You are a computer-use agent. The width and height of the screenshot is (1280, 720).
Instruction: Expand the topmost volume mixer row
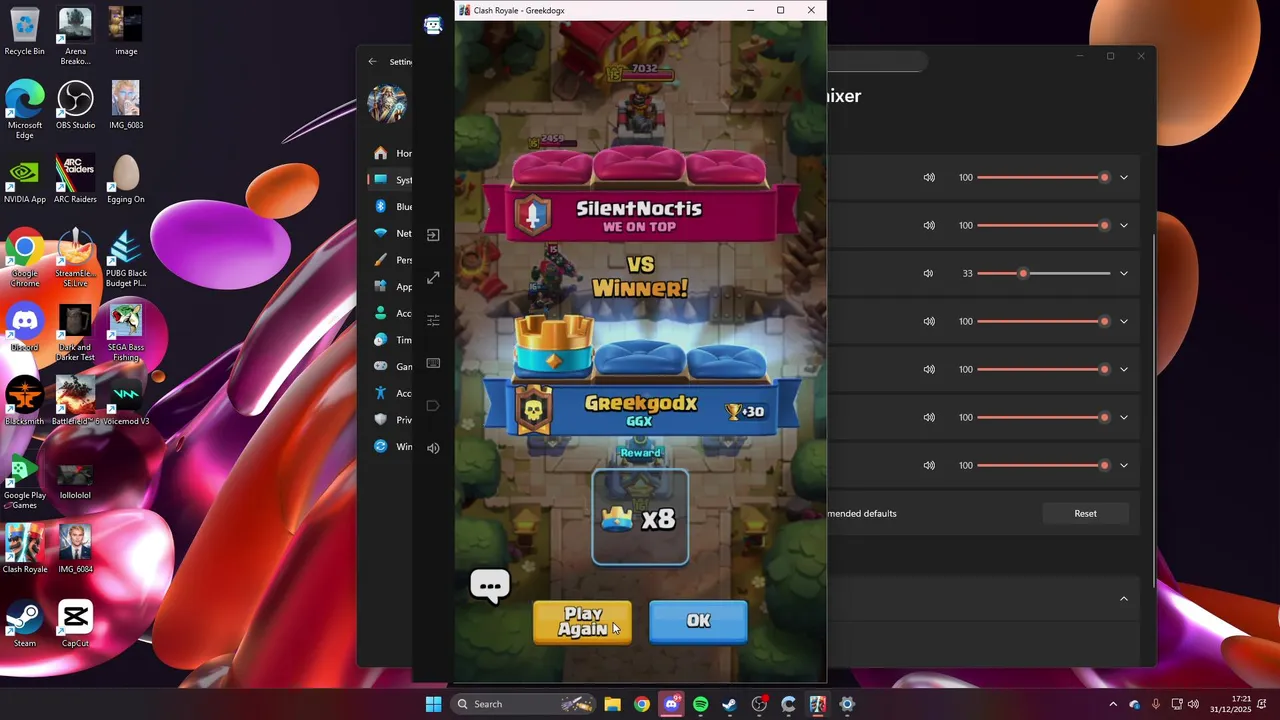tap(1124, 177)
